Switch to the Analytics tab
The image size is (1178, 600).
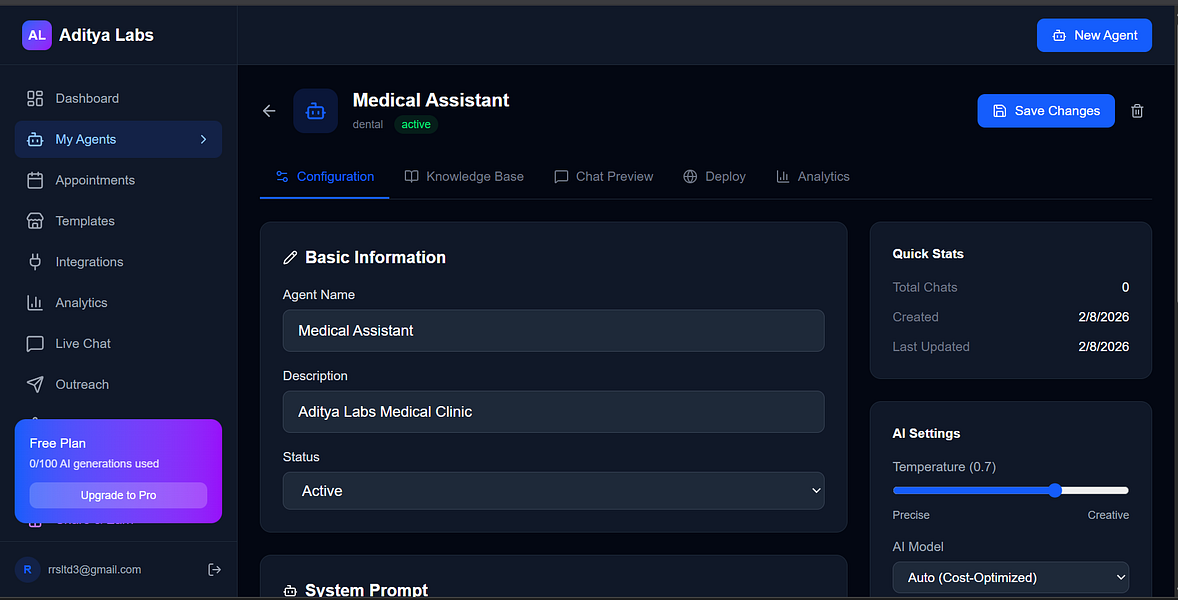(x=812, y=176)
